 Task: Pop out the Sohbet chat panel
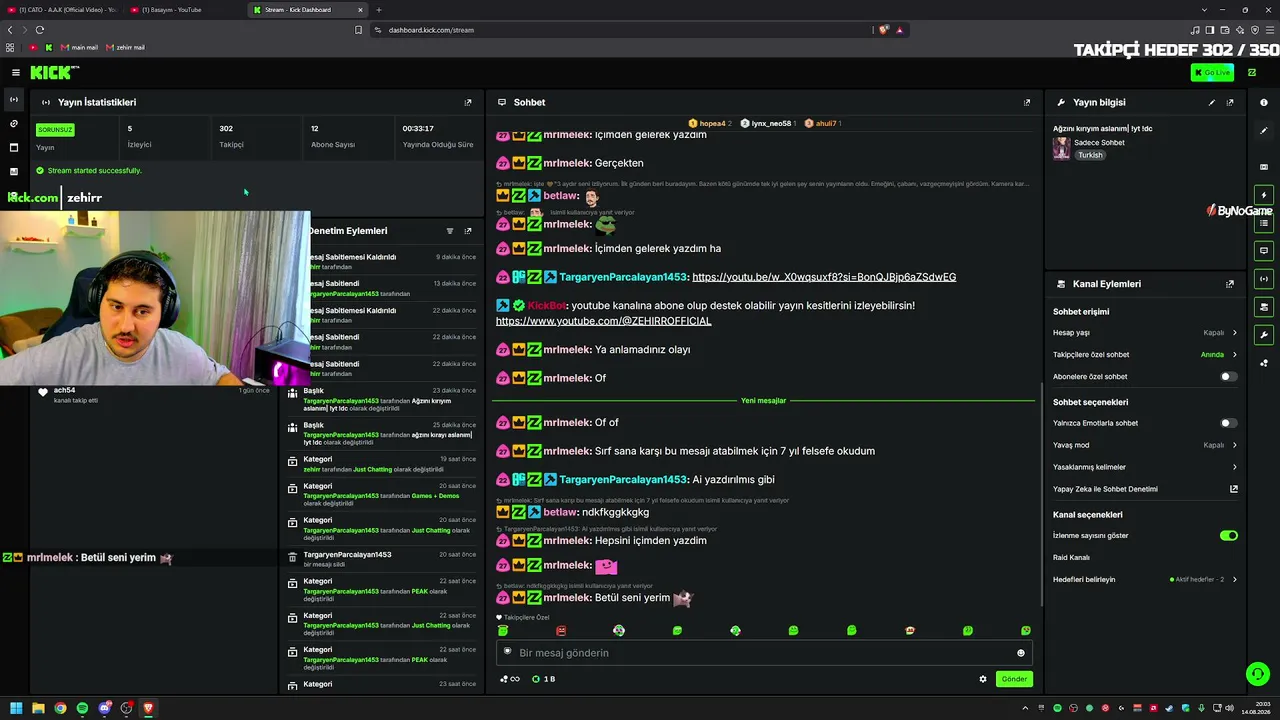pos(1027,102)
